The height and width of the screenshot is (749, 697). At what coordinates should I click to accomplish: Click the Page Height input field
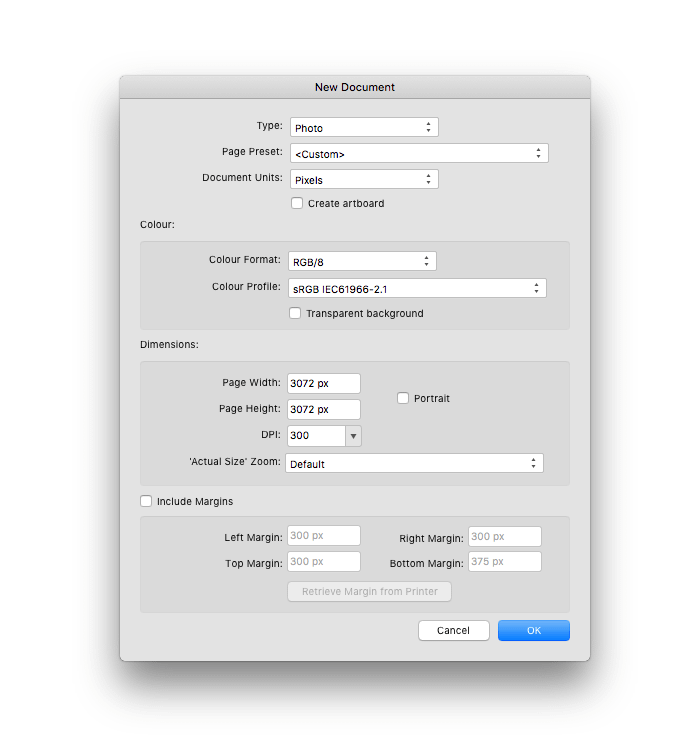(324, 409)
